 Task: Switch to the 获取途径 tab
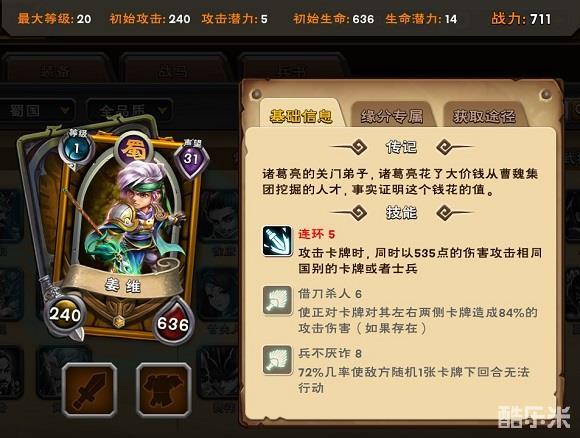pos(484,116)
